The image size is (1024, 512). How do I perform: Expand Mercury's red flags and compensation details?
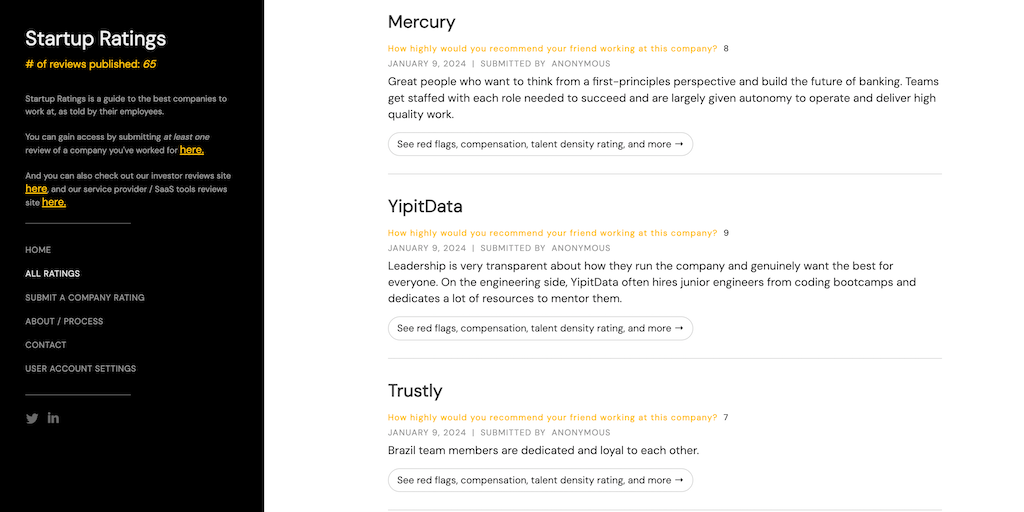[540, 144]
